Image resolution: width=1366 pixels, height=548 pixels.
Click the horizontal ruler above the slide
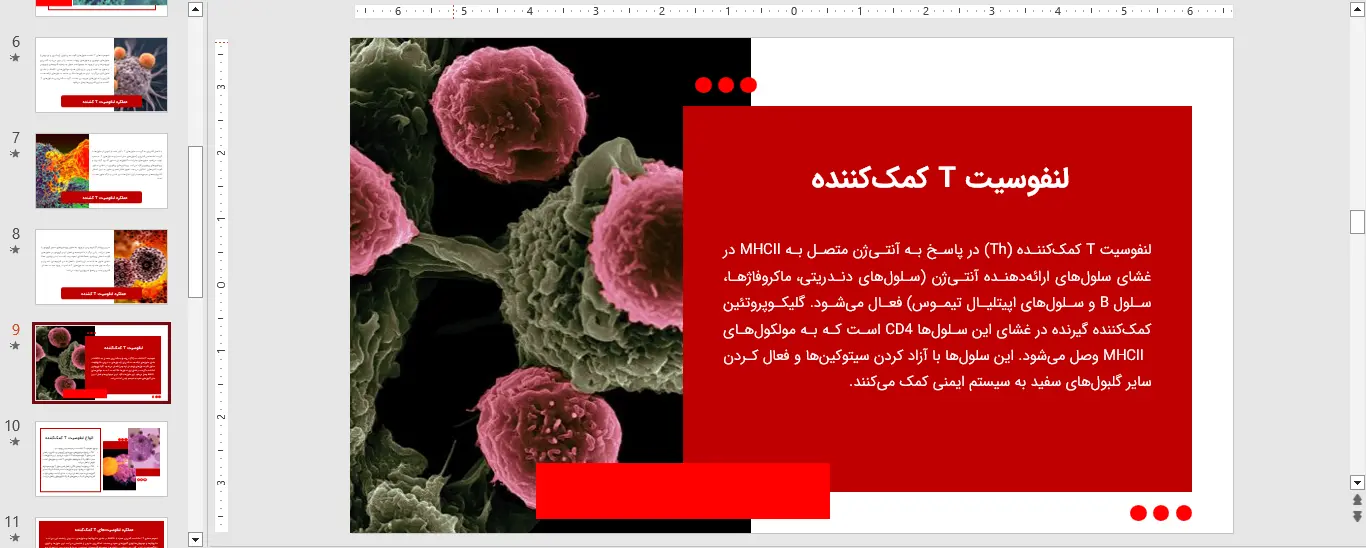(x=794, y=12)
